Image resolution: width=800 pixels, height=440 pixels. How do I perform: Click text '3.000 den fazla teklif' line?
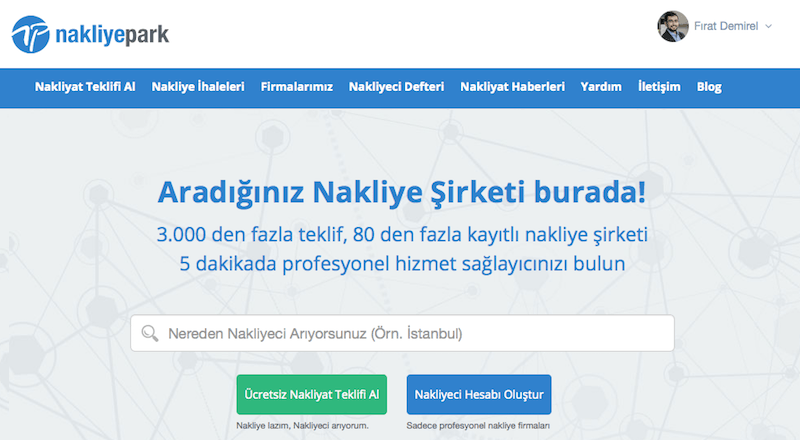[402, 234]
